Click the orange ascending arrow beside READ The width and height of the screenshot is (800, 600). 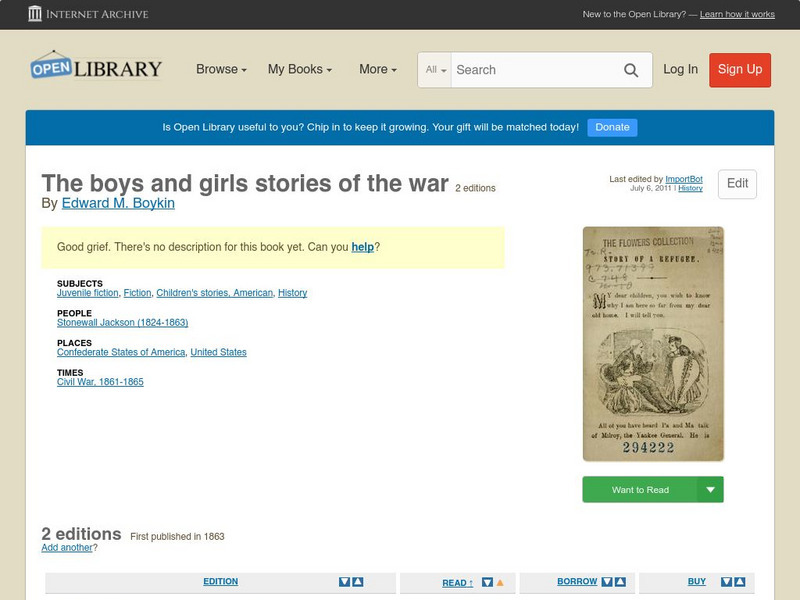point(500,582)
